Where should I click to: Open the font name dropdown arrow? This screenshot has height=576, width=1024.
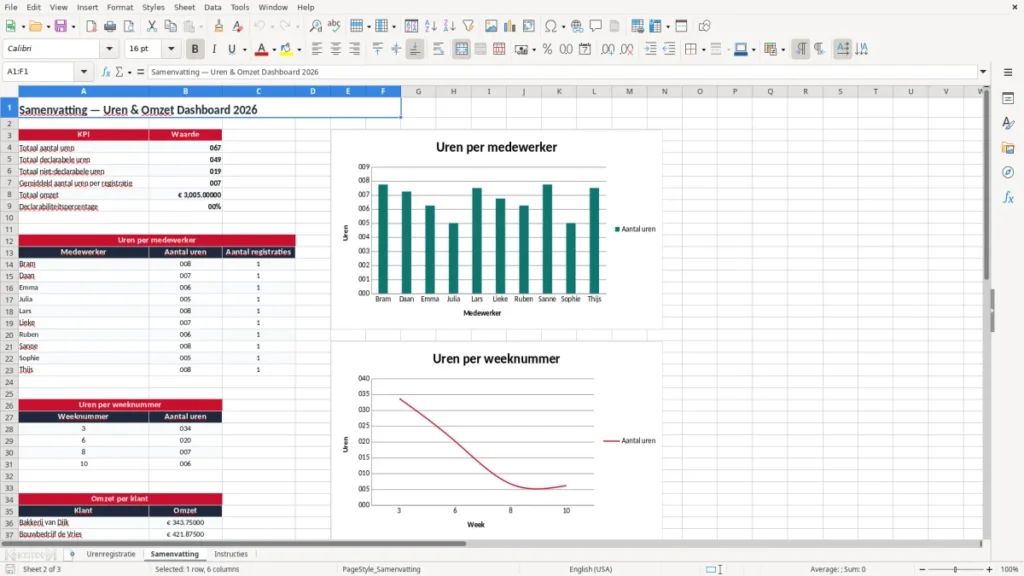coord(109,48)
